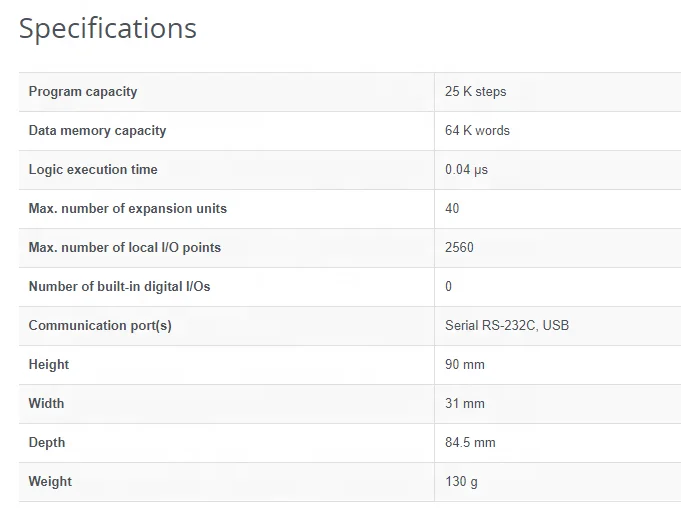Select the expansion units value 40
The height and width of the screenshot is (523, 681).
pos(452,209)
